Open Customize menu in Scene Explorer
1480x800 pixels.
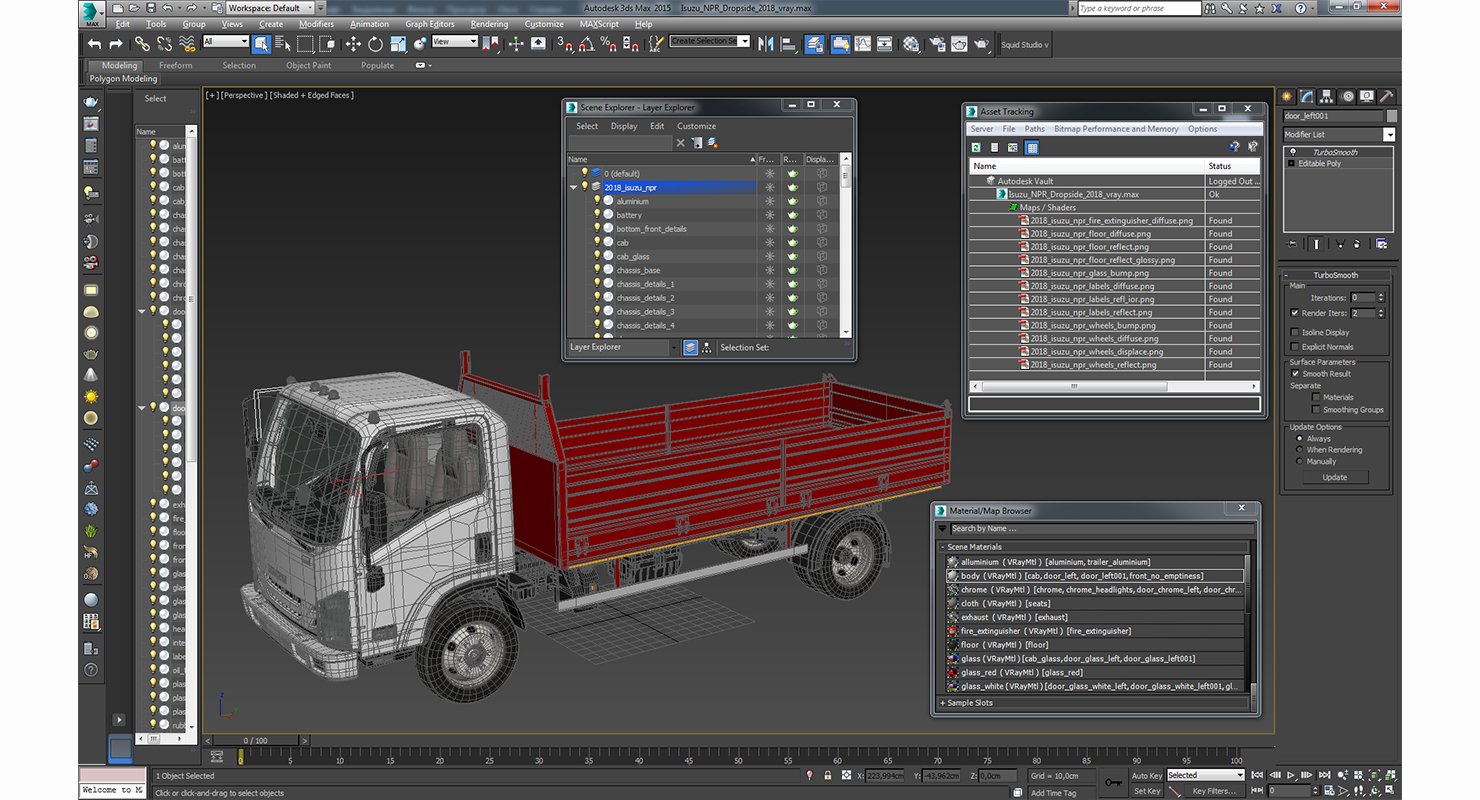click(696, 126)
